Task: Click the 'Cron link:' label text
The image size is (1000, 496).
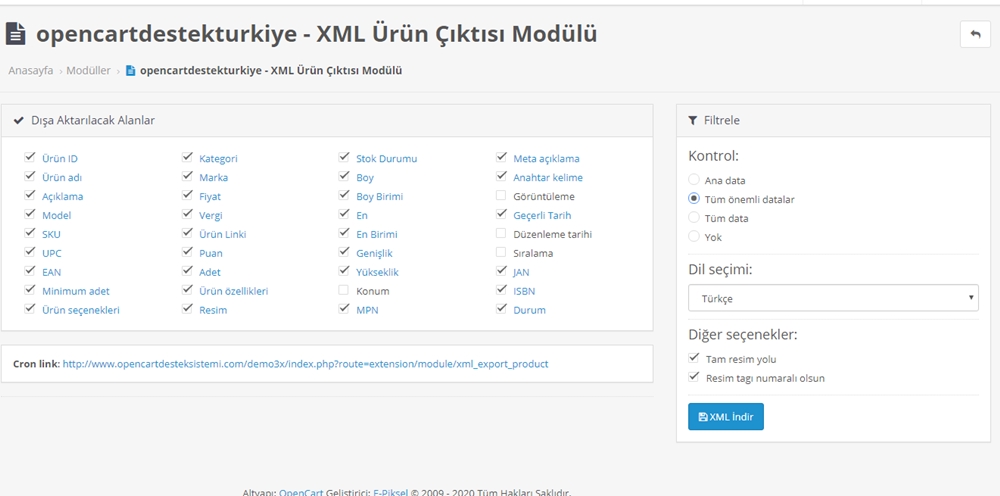Action: tap(36, 364)
